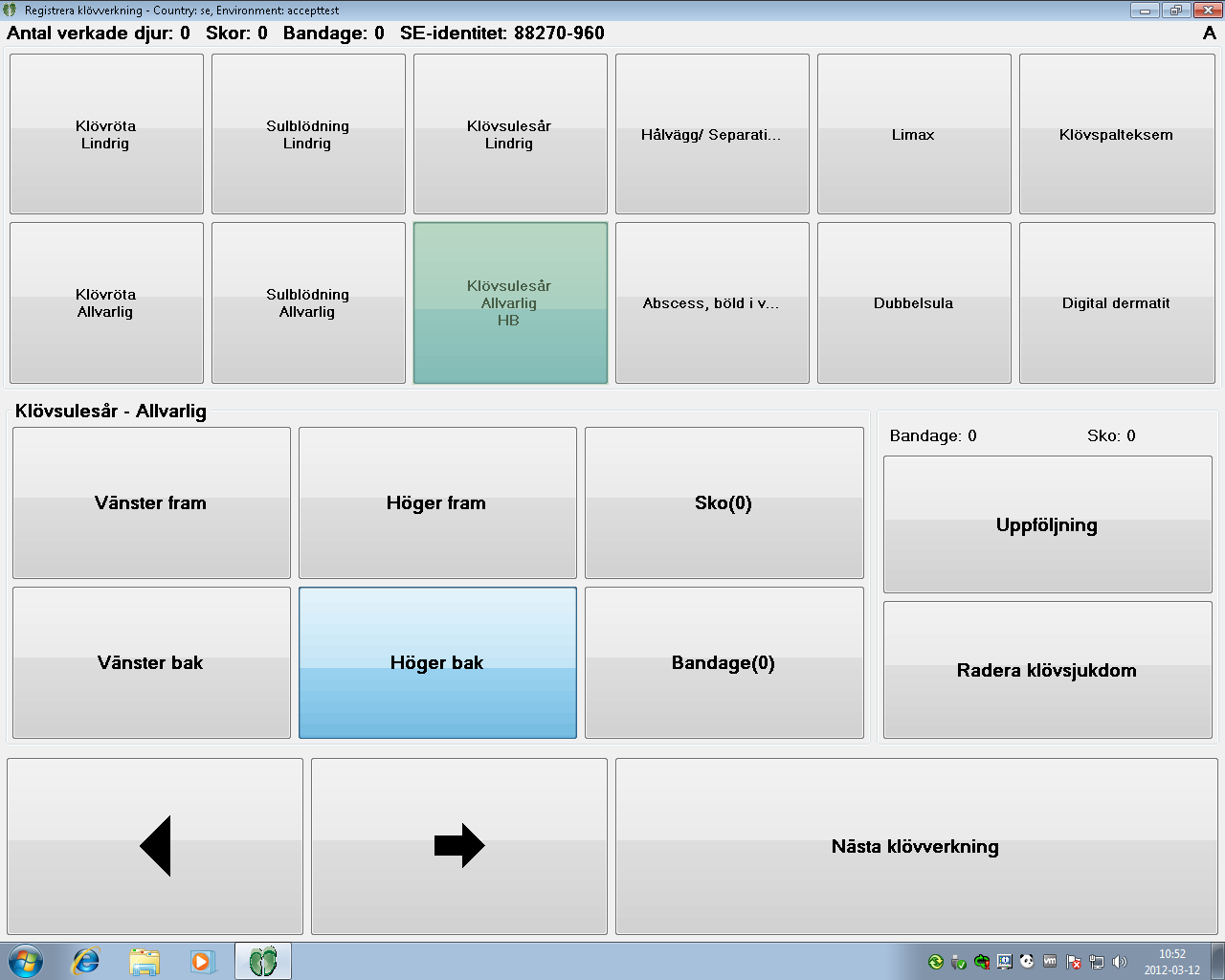Toggle Vänster fram leg

pos(151,503)
